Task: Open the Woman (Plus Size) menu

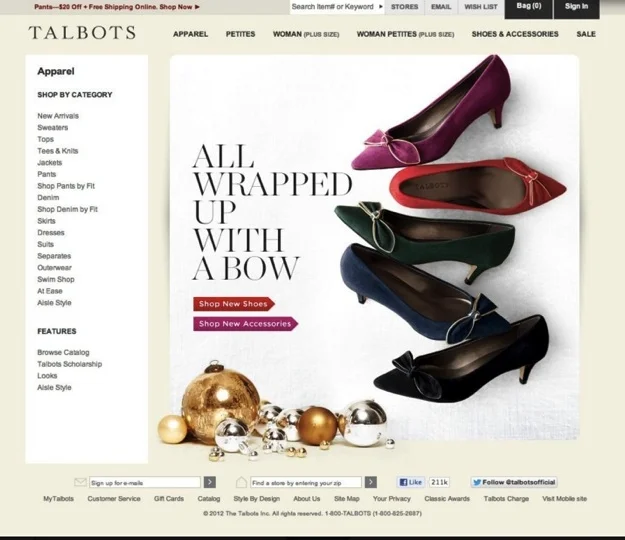Action: pyautogui.click(x=306, y=34)
